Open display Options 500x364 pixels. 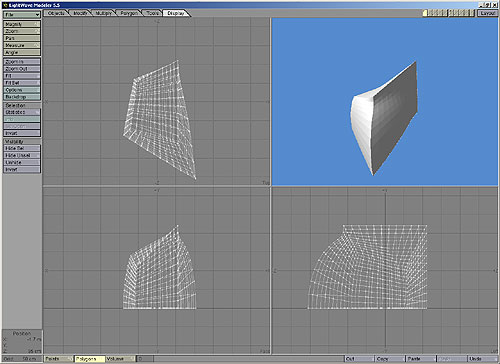[22, 90]
